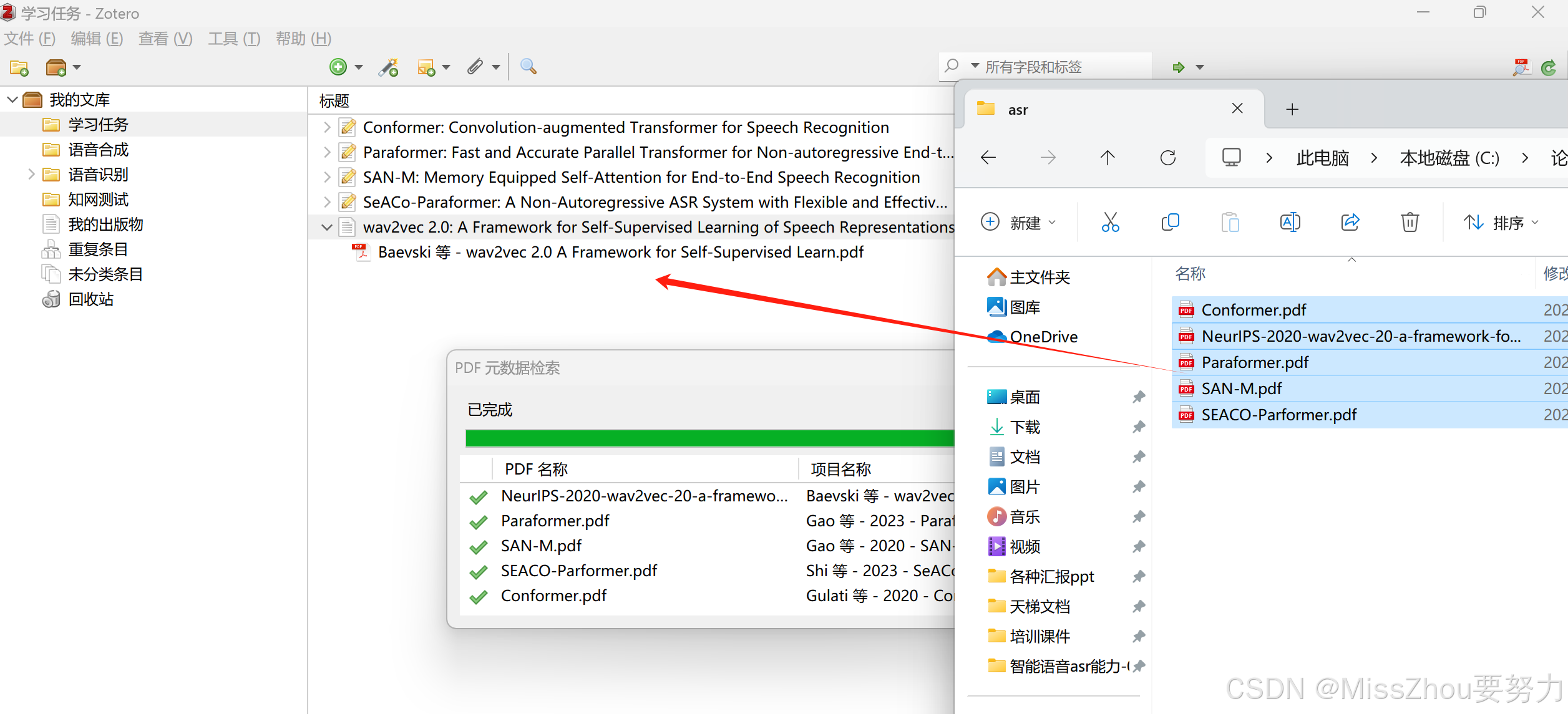Click the green Sync refresh icon
1568x714 pixels.
click(1549, 67)
